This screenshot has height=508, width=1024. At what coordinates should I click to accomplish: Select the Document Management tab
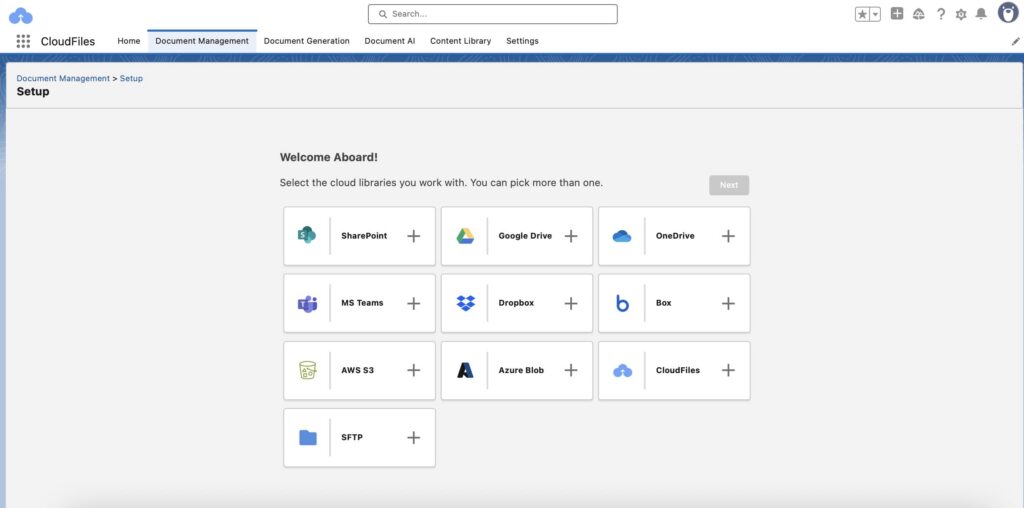202,41
